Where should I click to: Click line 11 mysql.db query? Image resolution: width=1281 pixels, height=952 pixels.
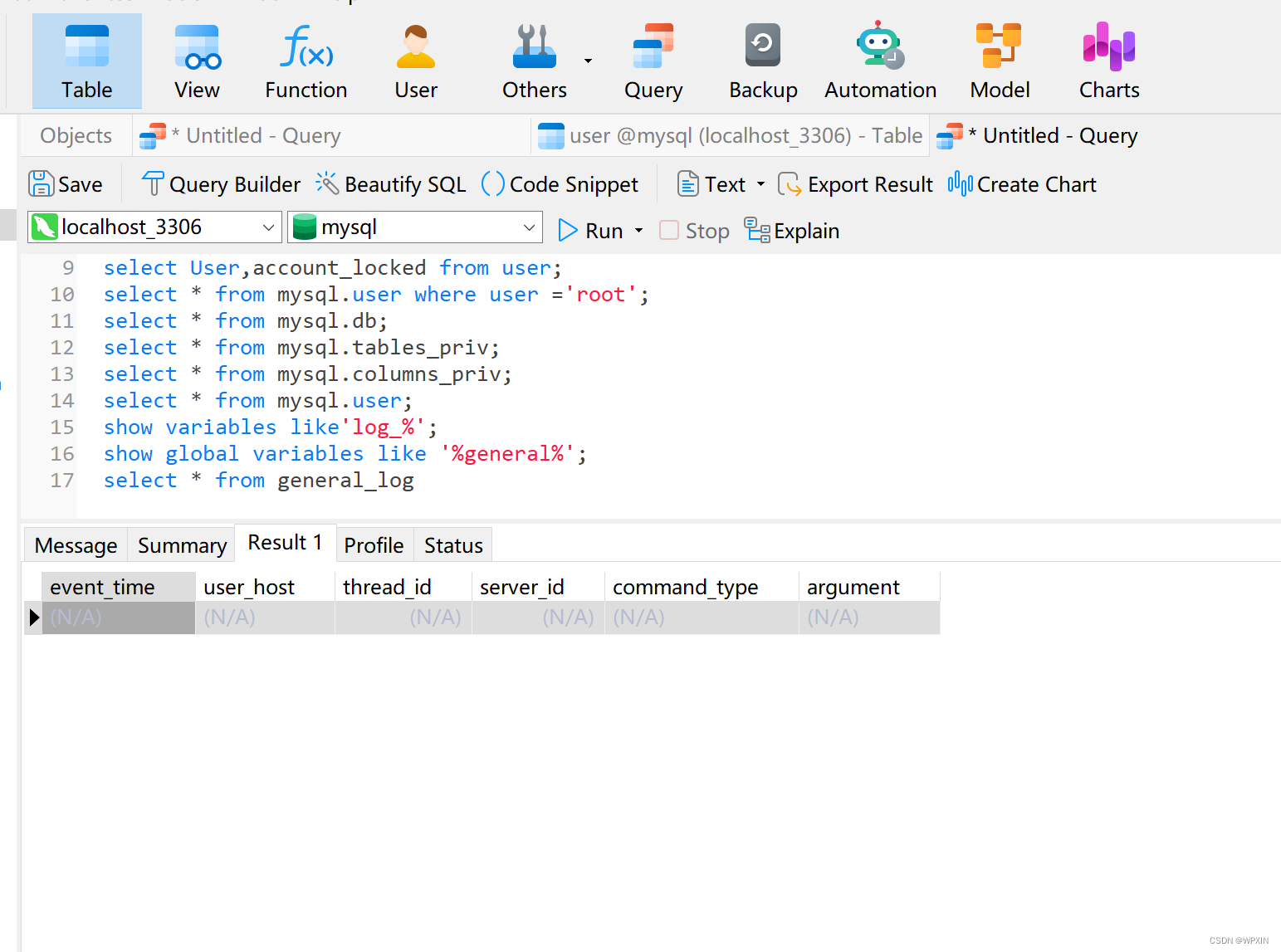click(246, 321)
